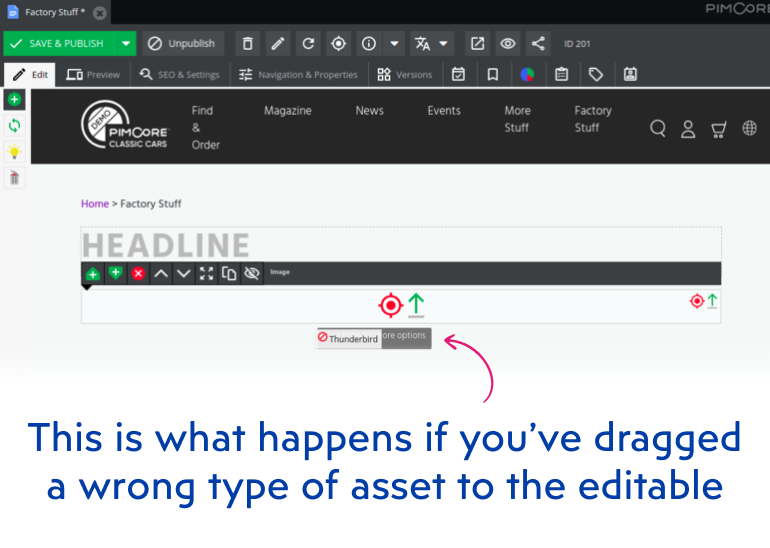The width and height of the screenshot is (770, 548).
Task: Switch to the Preview tab
Action: [x=93, y=75]
